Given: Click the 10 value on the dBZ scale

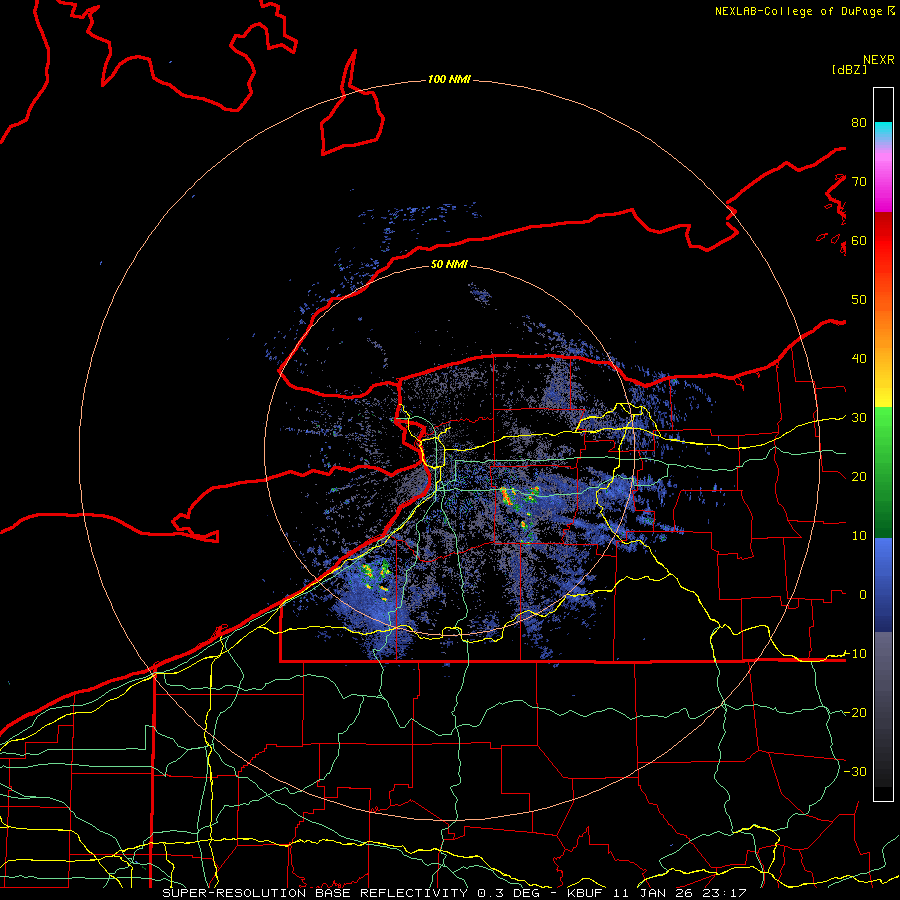Looking at the screenshot, I should tap(859, 536).
